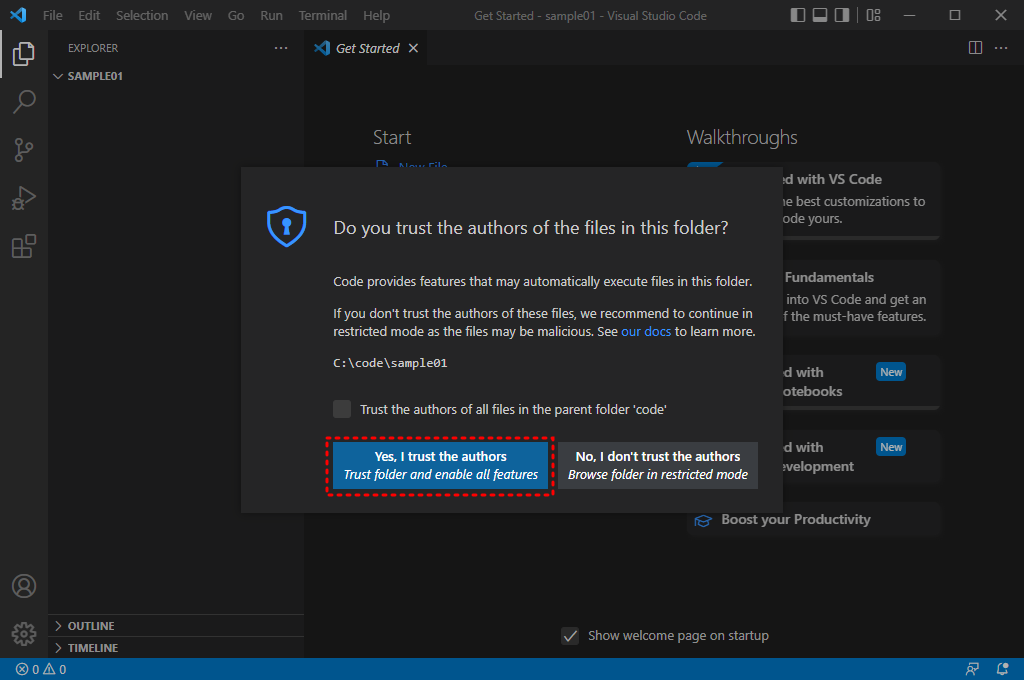
Task: Close the Get Started tab
Action: click(413, 48)
